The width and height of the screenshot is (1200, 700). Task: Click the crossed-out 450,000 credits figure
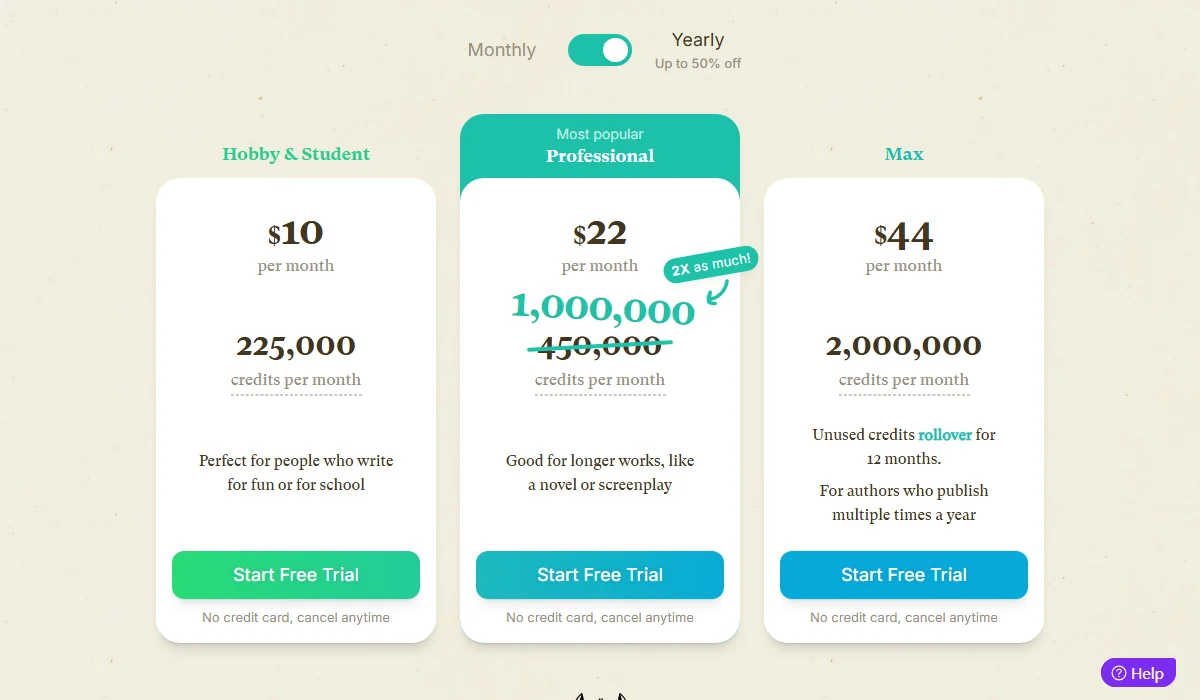[x=600, y=344]
